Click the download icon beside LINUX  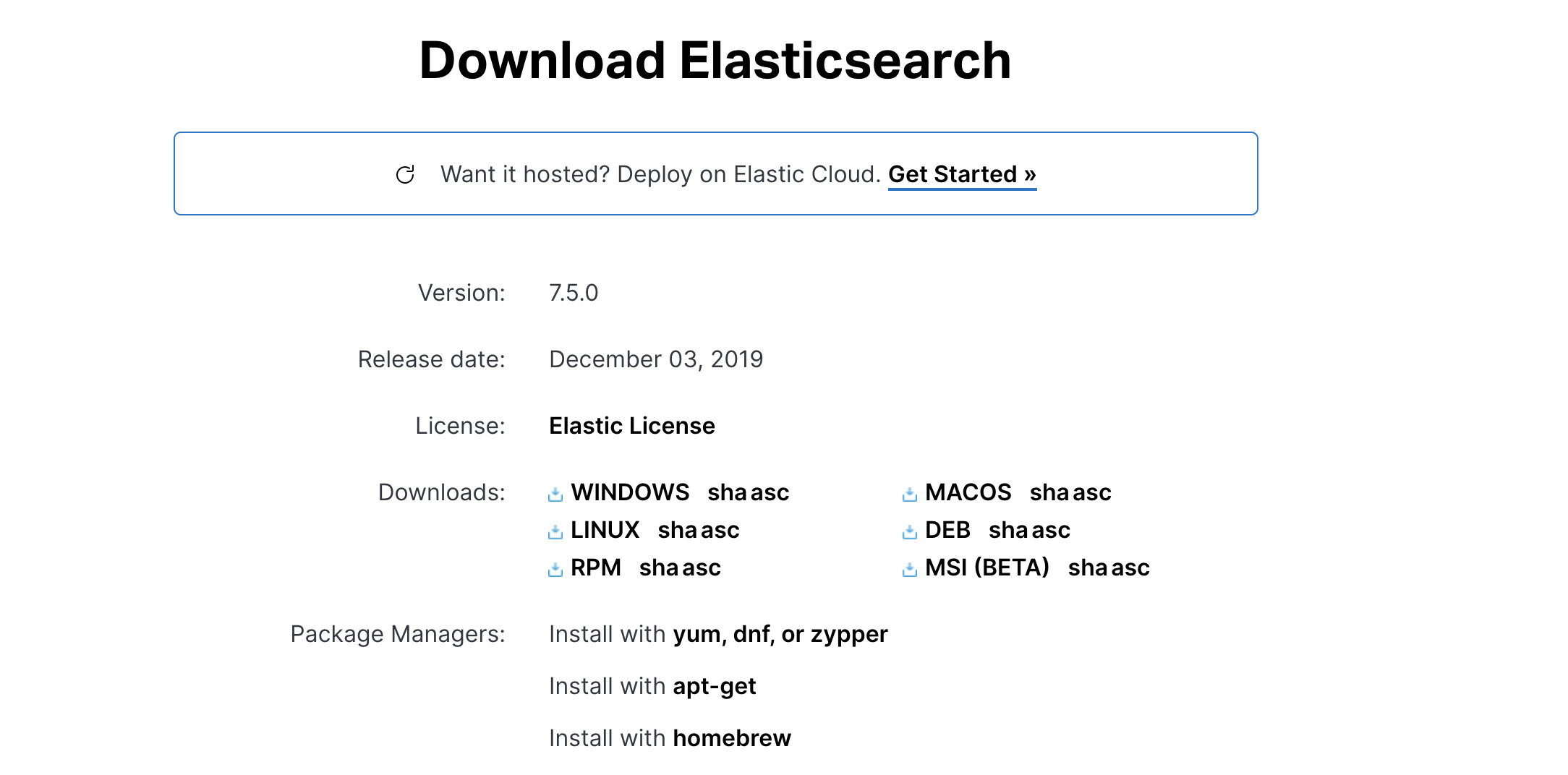(555, 532)
